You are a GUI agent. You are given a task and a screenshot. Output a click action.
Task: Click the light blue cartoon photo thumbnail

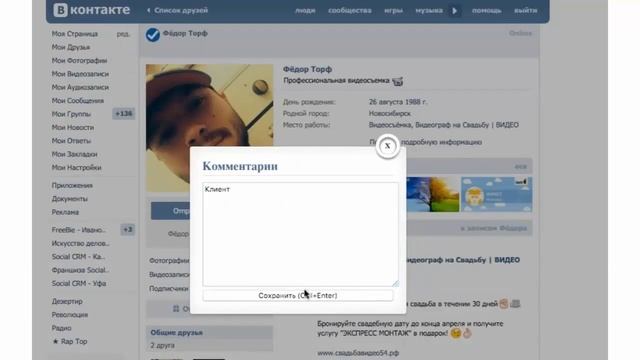496,194
